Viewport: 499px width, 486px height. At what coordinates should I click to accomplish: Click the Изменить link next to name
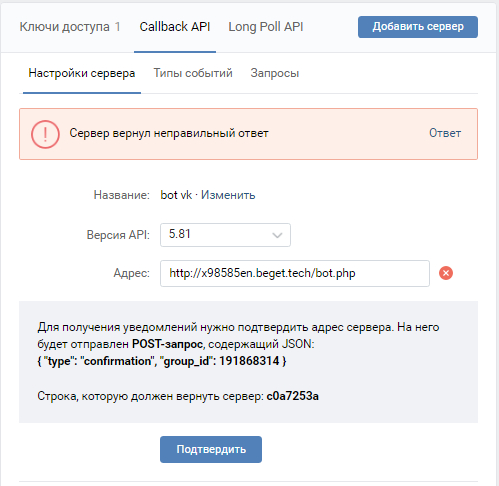(x=228, y=195)
